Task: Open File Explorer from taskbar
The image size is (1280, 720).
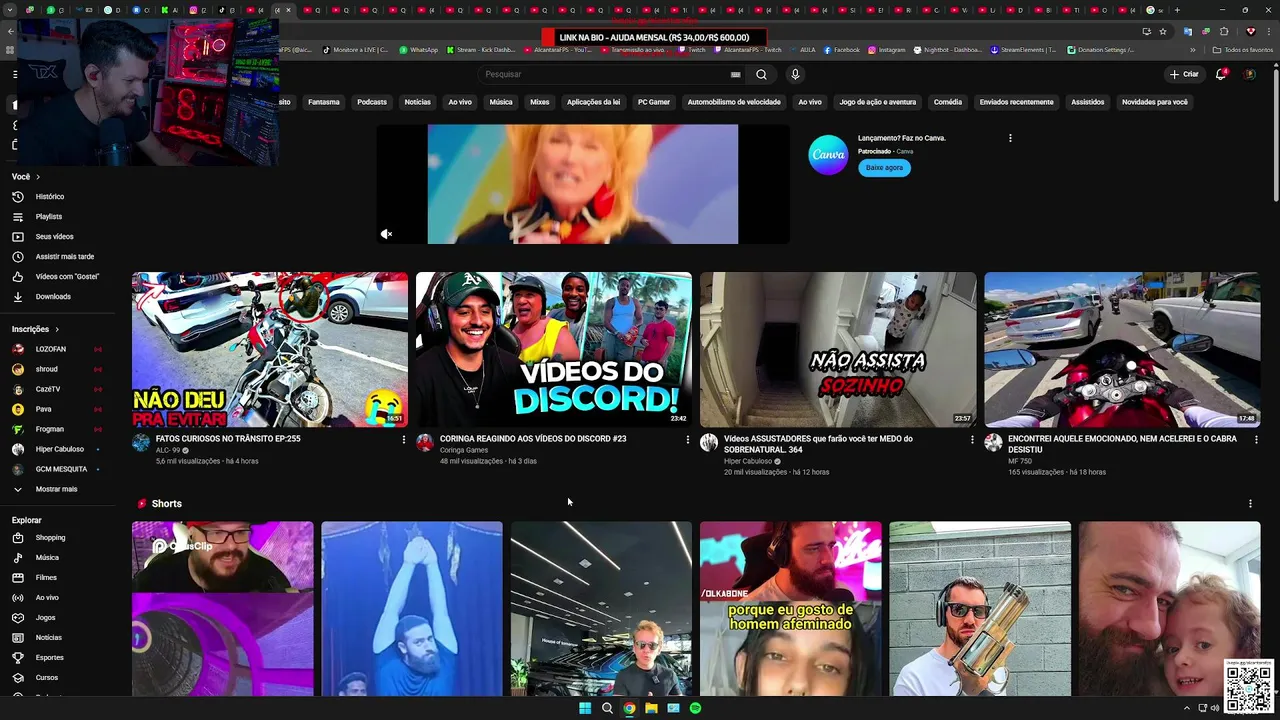Action: [x=651, y=708]
